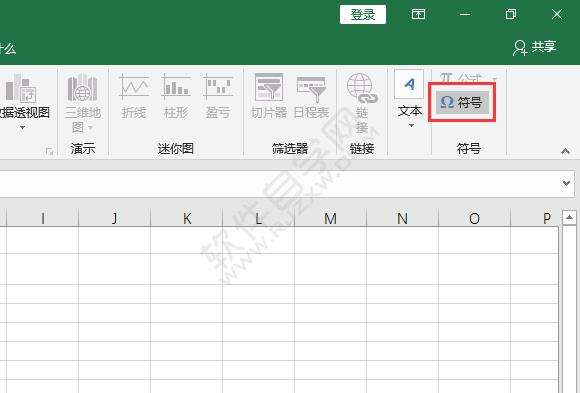Minimize the Excel window

click(x=465, y=15)
